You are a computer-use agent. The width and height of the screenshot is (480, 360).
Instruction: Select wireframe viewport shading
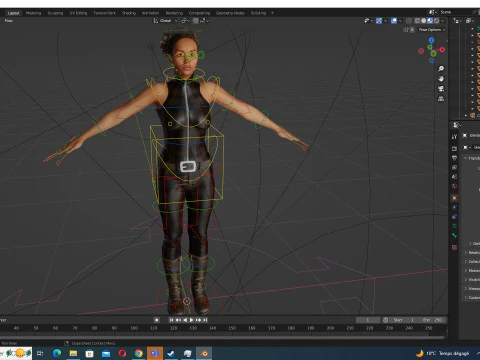tap(417, 21)
